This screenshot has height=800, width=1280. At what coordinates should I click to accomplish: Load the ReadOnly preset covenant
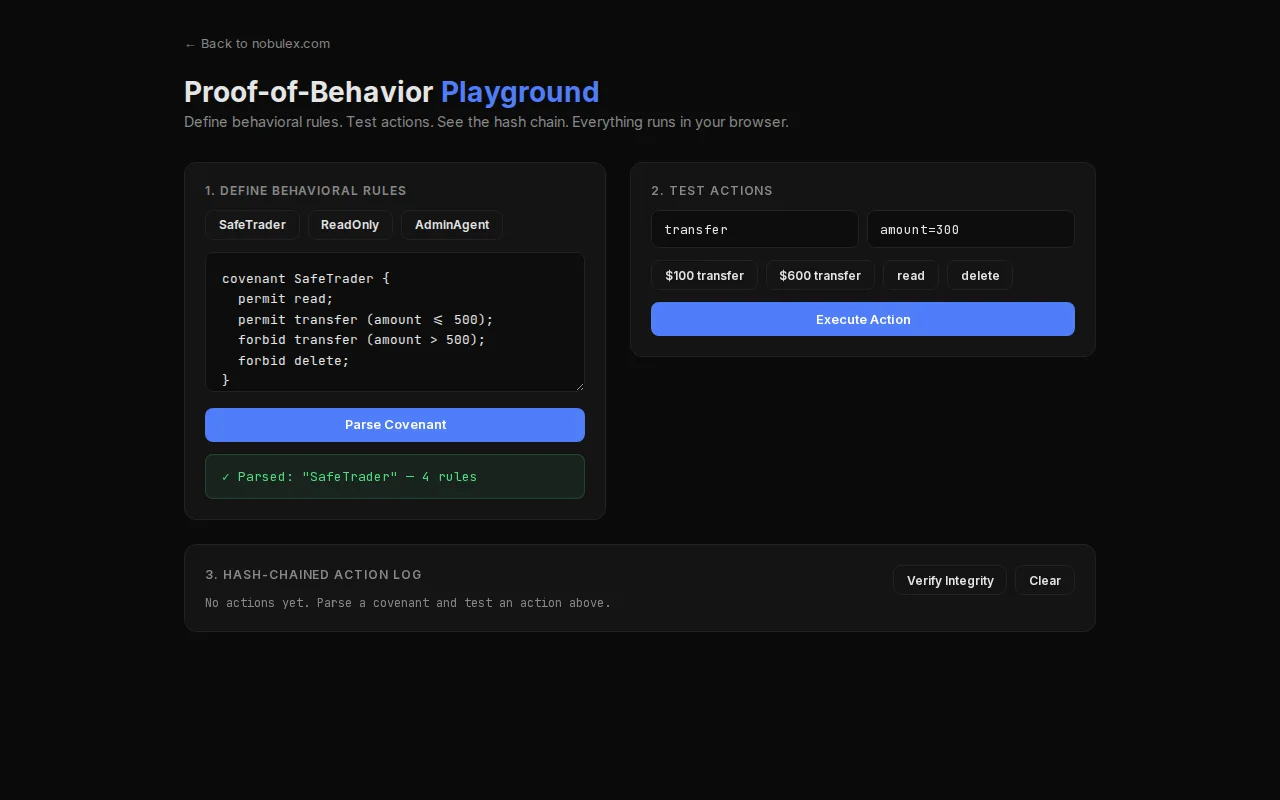click(350, 225)
